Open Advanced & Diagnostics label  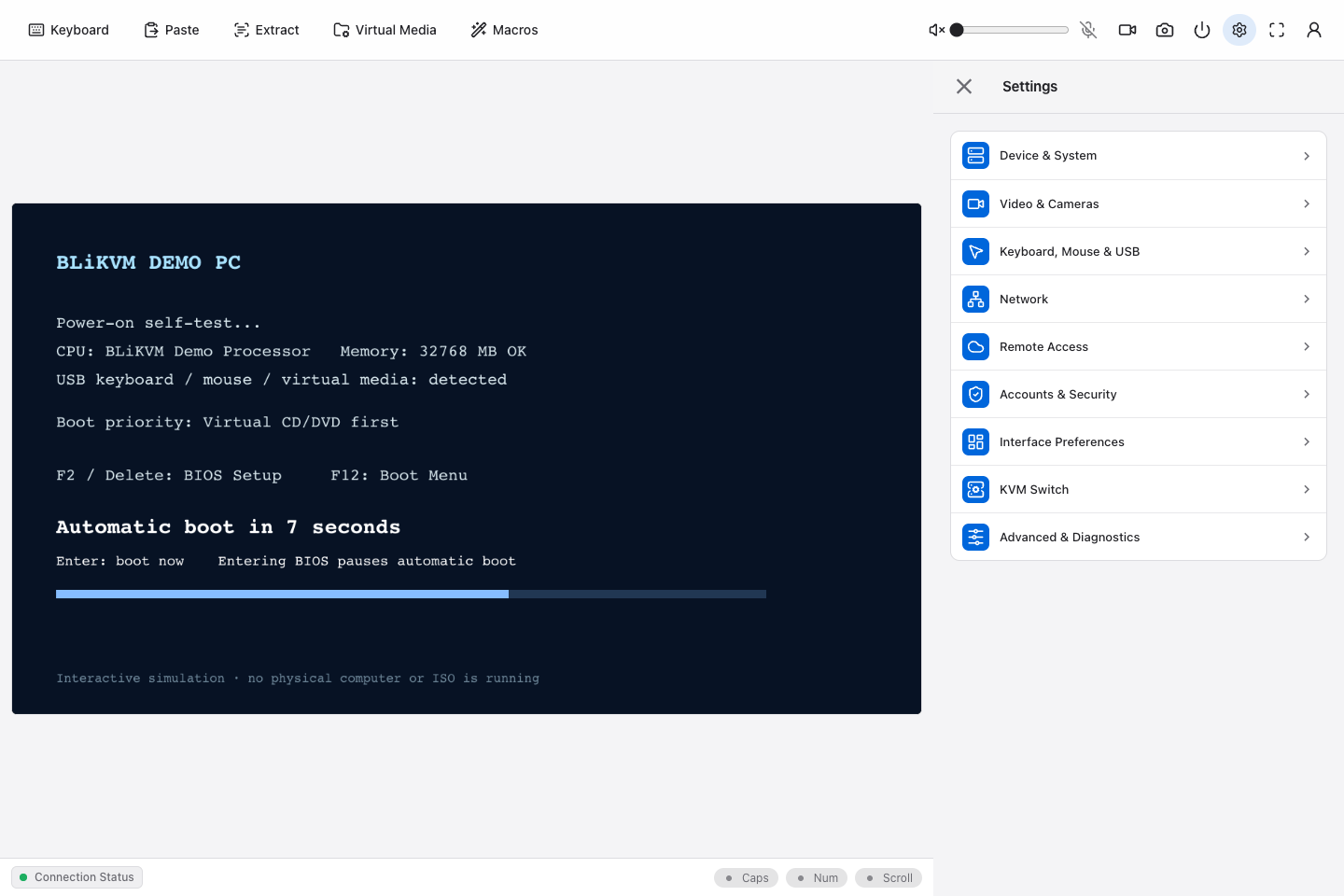(1070, 537)
